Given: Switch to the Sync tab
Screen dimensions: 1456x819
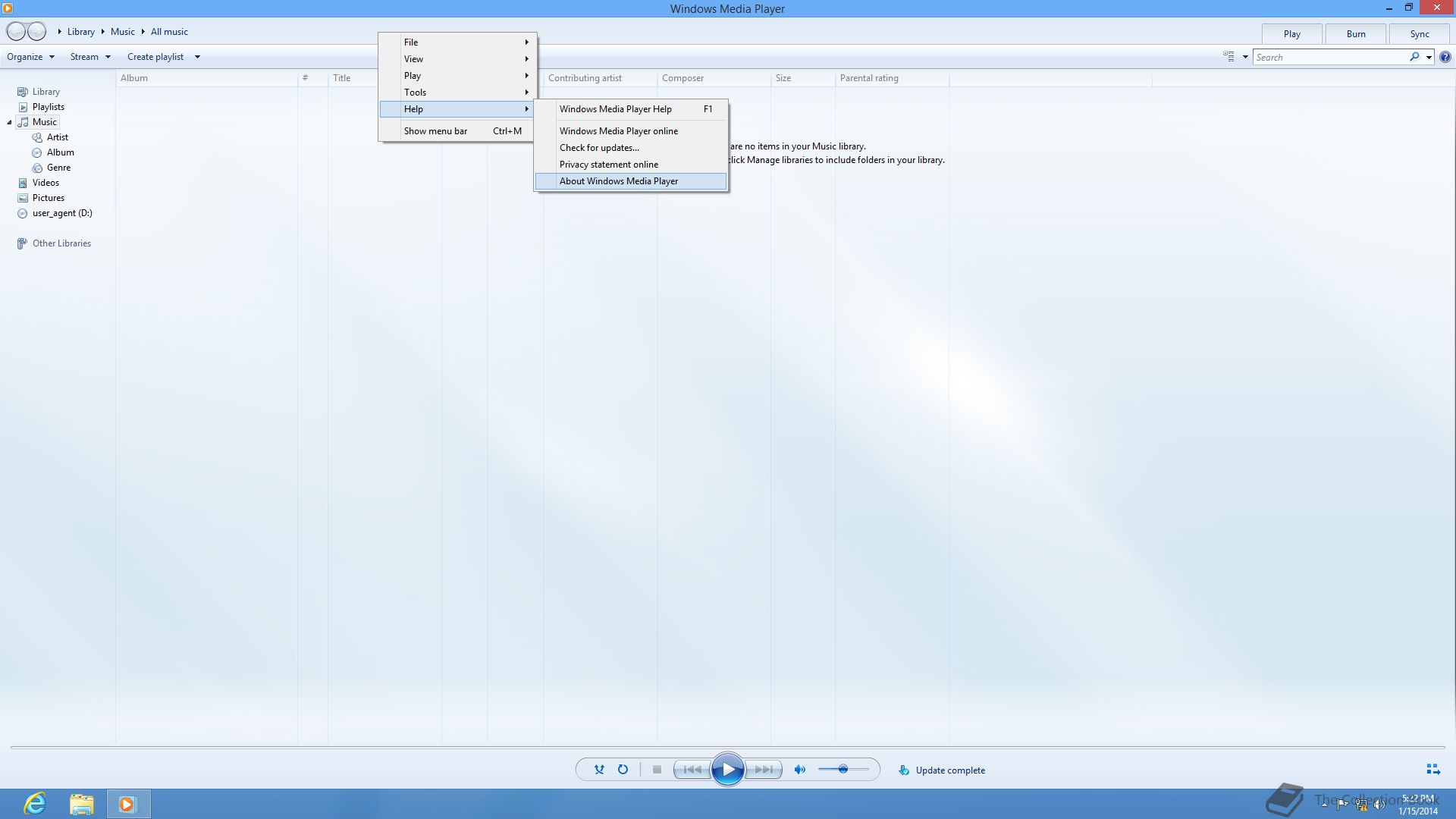Looking at the screenshot, I should 1420,34.
